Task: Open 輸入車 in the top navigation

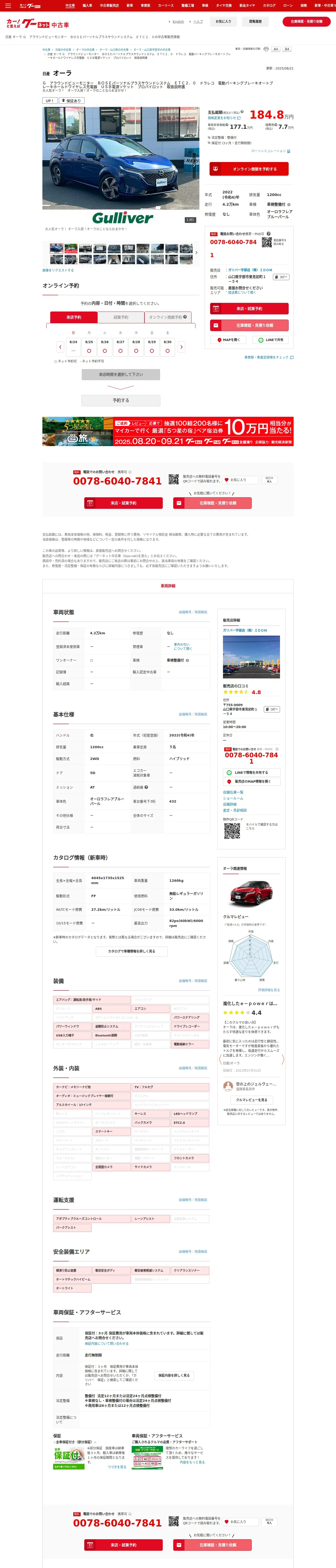Action: point(87,5)
